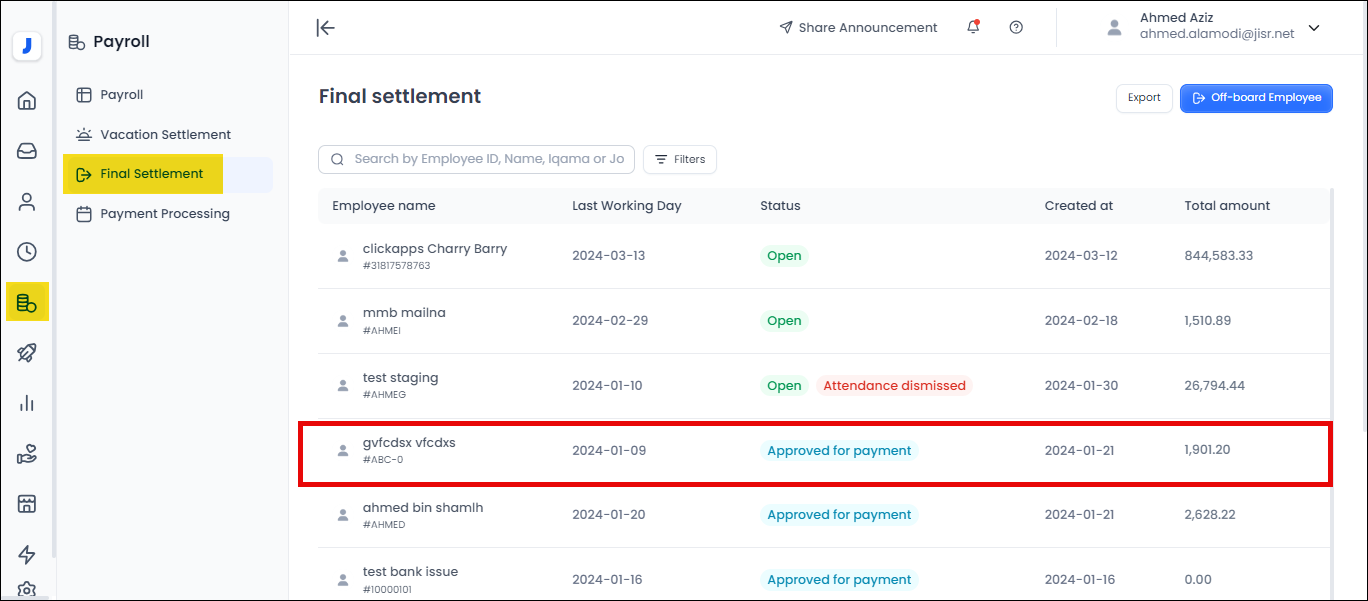Open the Inbox tray icon in sidebar
Image resolution: width=1368 pixels, height=601 pixels.
[x=27, y=151]
